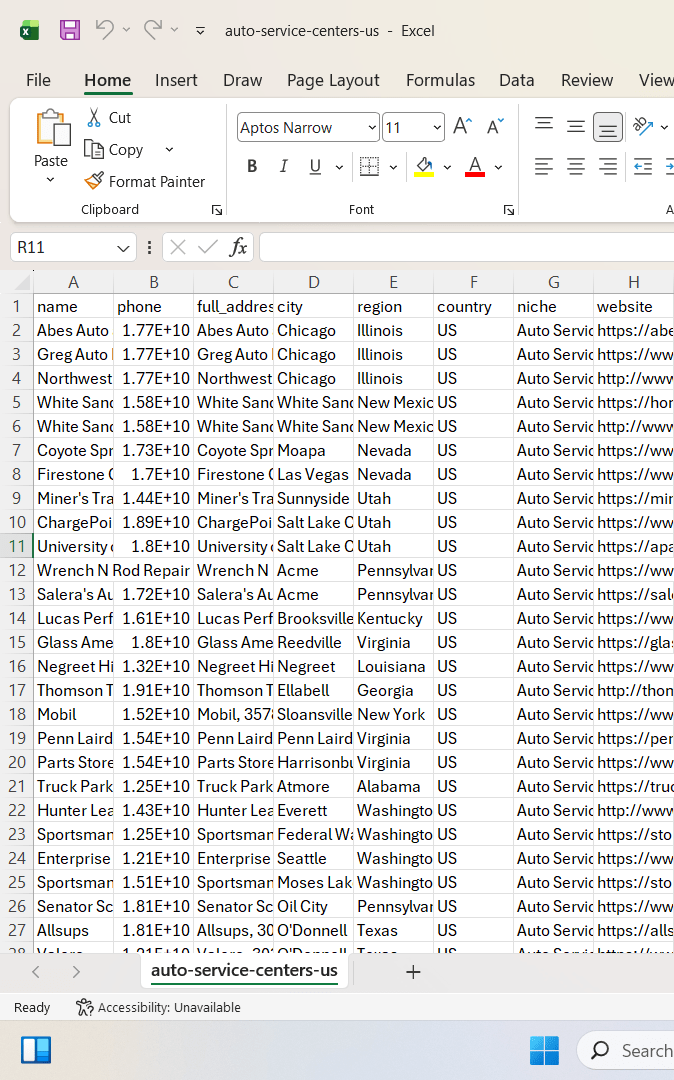674x1080 pixels.
Task: Open Font settings dialog launcher
Action: pos(509,210)
